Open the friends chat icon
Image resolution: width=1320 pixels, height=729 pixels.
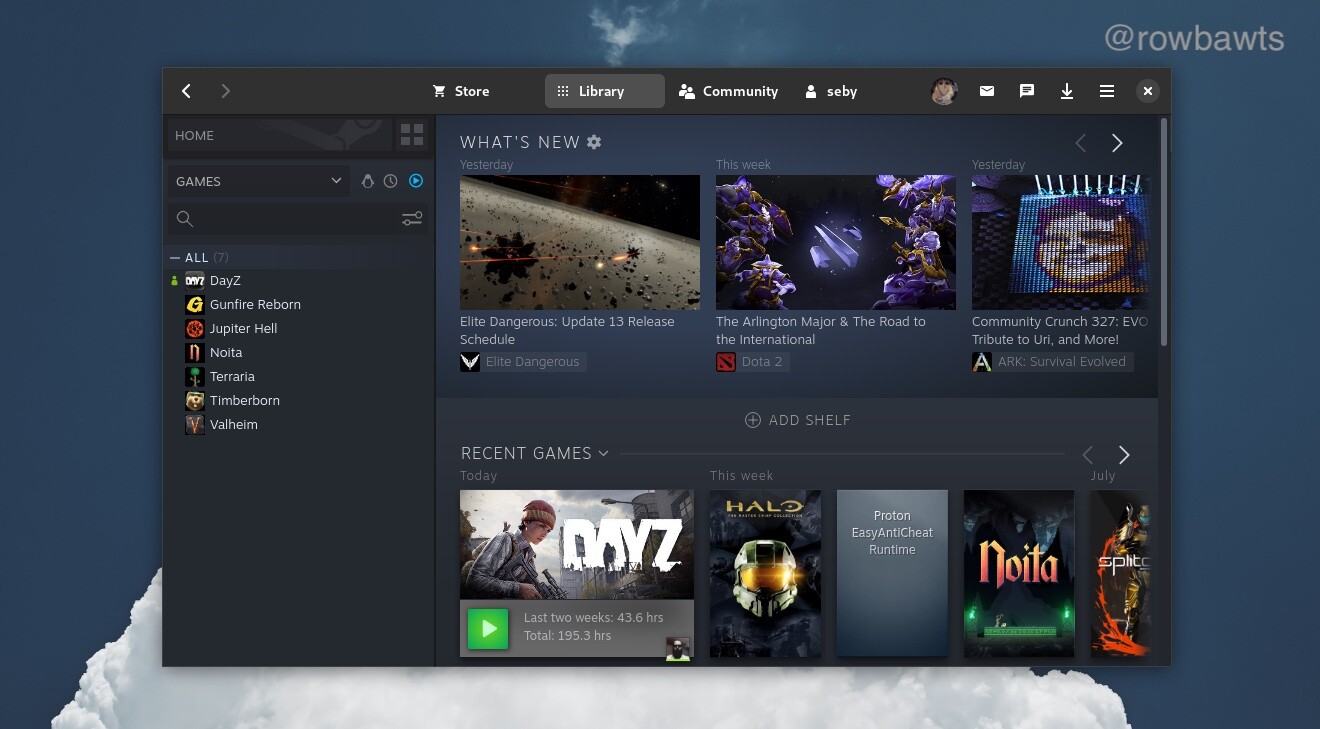[1026, 91]
